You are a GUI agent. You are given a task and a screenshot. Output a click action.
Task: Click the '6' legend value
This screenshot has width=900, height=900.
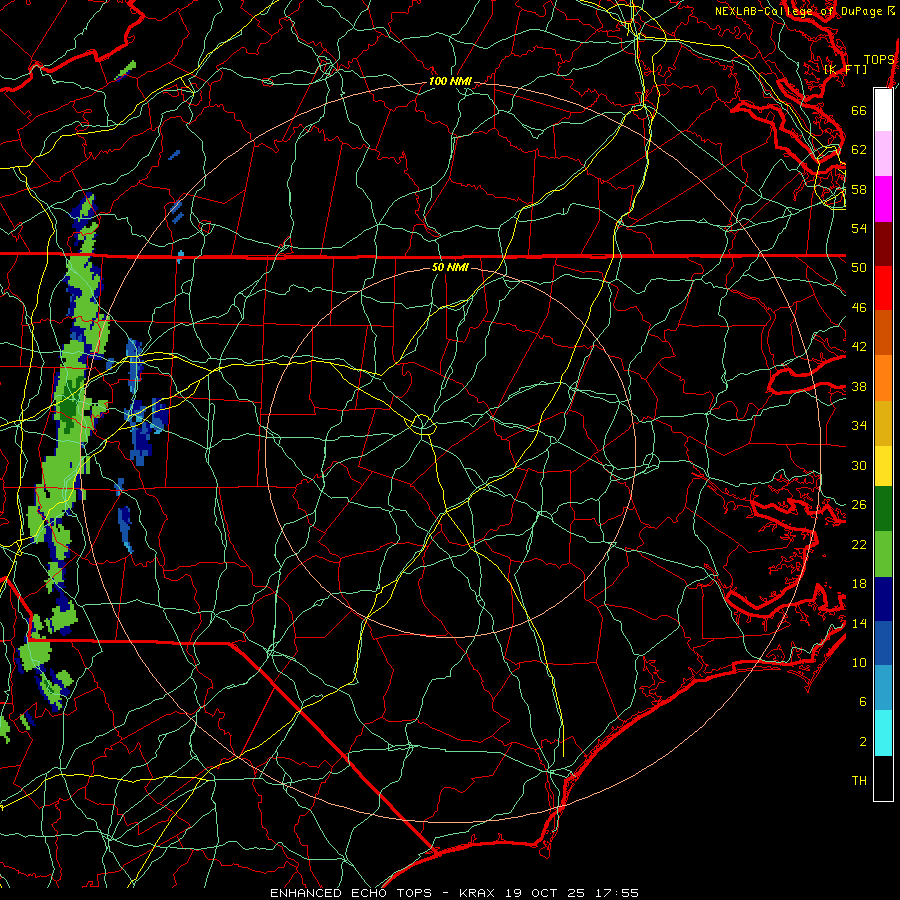tap(863, 702)
